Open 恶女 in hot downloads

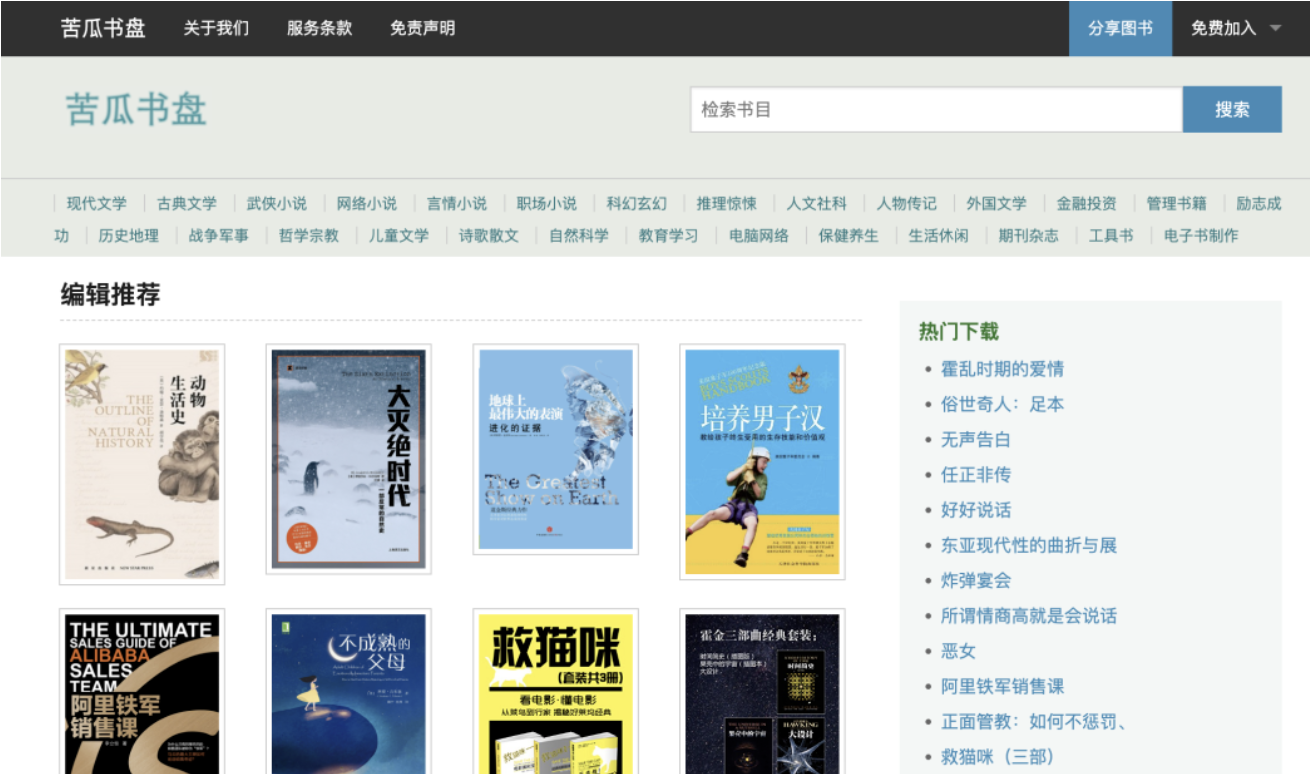pos(958,651)
